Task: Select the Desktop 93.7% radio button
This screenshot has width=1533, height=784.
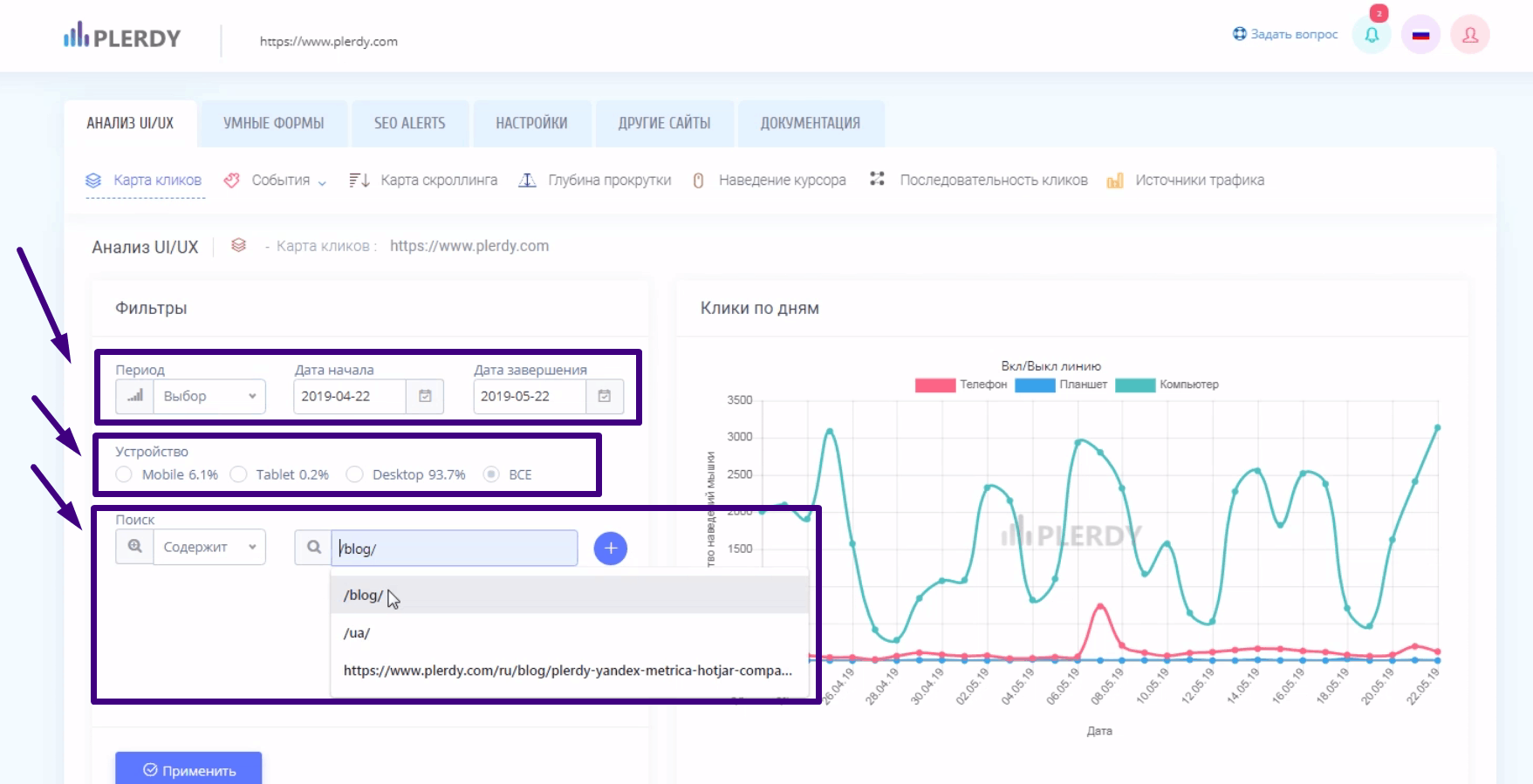Action: coord(354,474)
